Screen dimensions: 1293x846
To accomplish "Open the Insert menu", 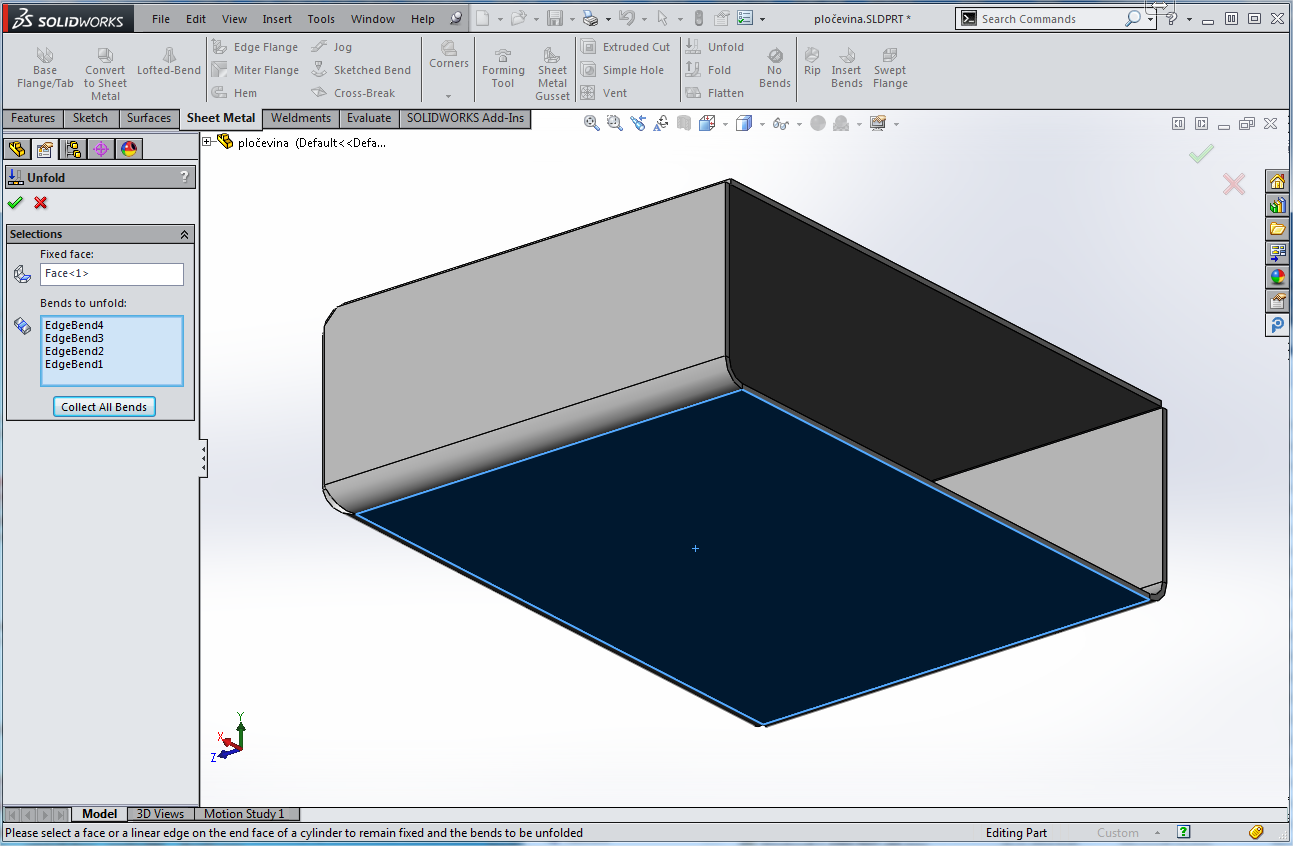I will (277, 19).
